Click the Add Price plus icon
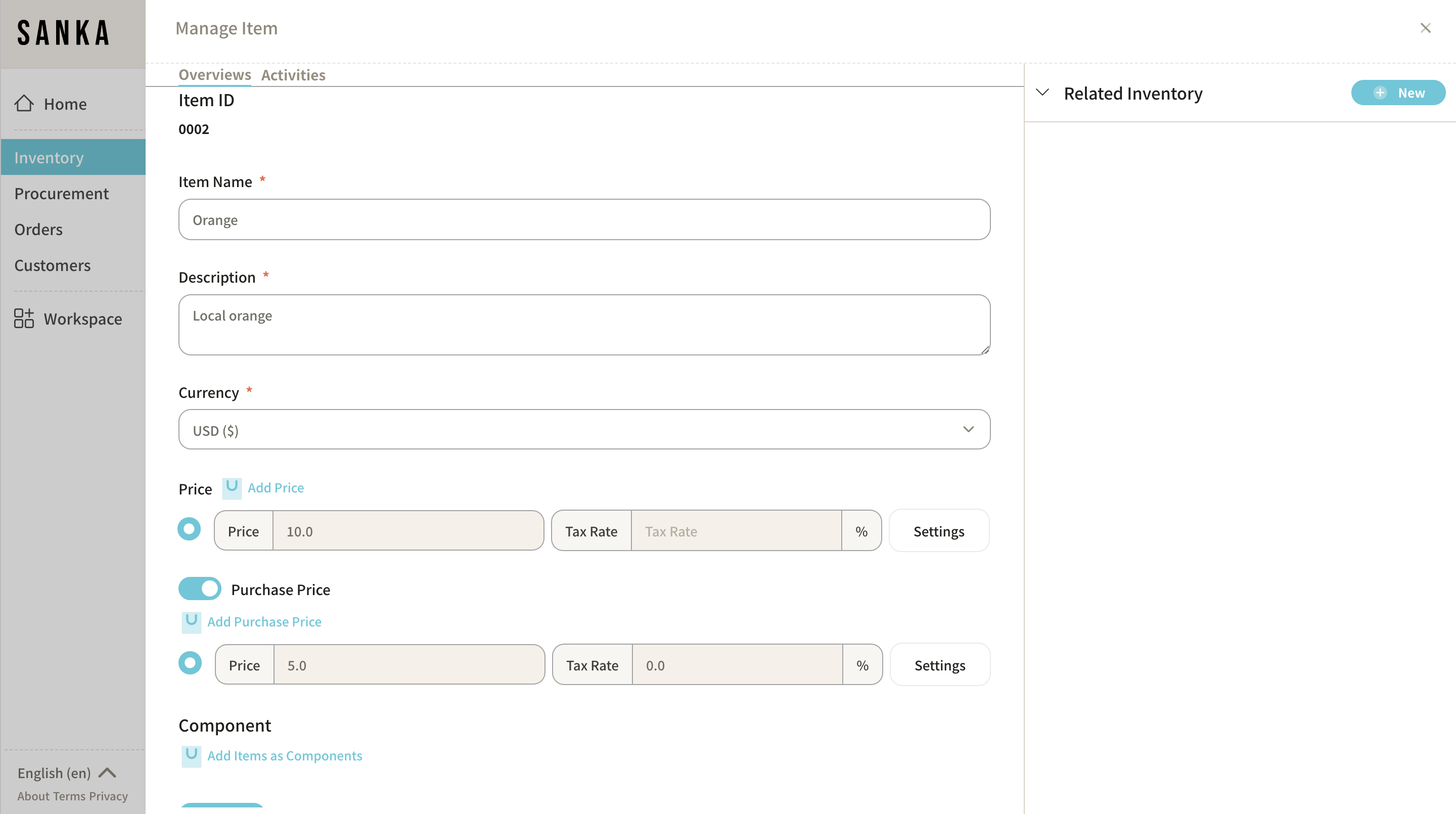Image resolution: width=1456 pixels, height=814 pixels. coord(231,487)
